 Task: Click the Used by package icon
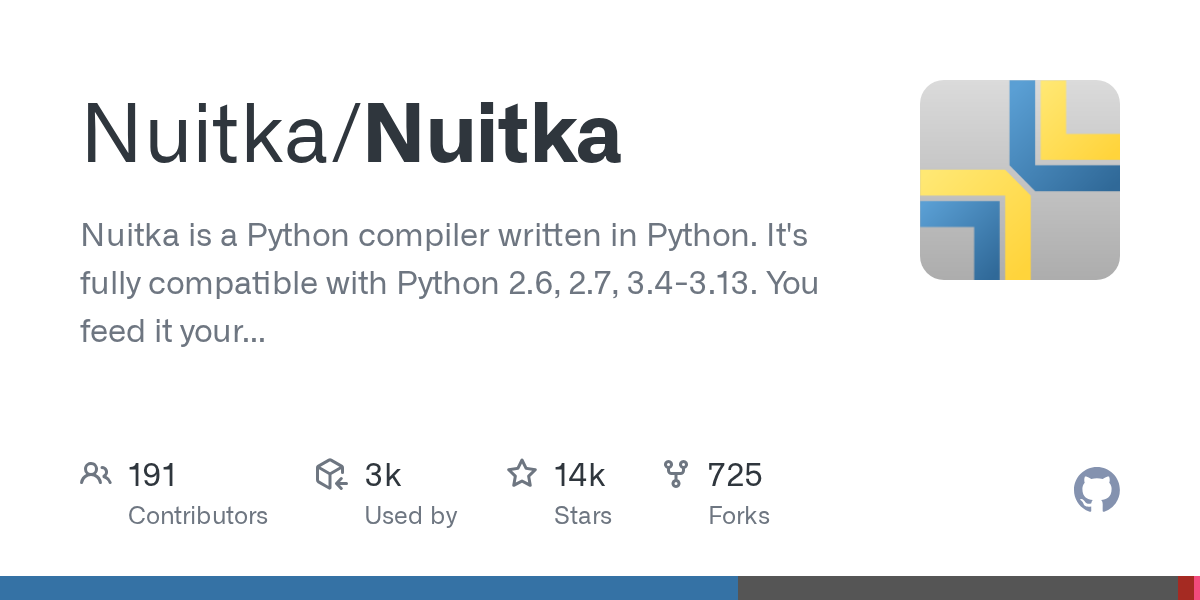click(331, 474)
